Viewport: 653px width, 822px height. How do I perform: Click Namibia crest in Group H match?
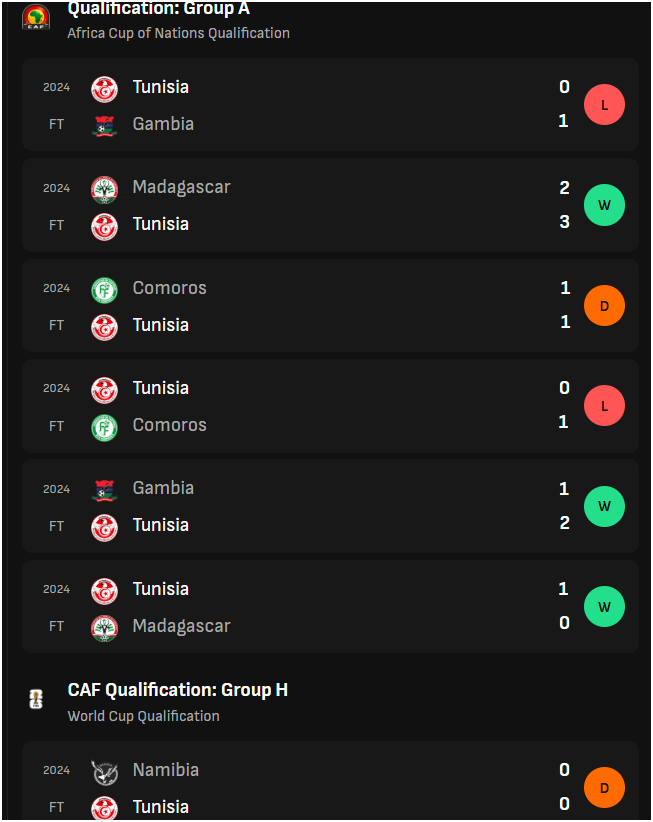click(x=104, y=772)
